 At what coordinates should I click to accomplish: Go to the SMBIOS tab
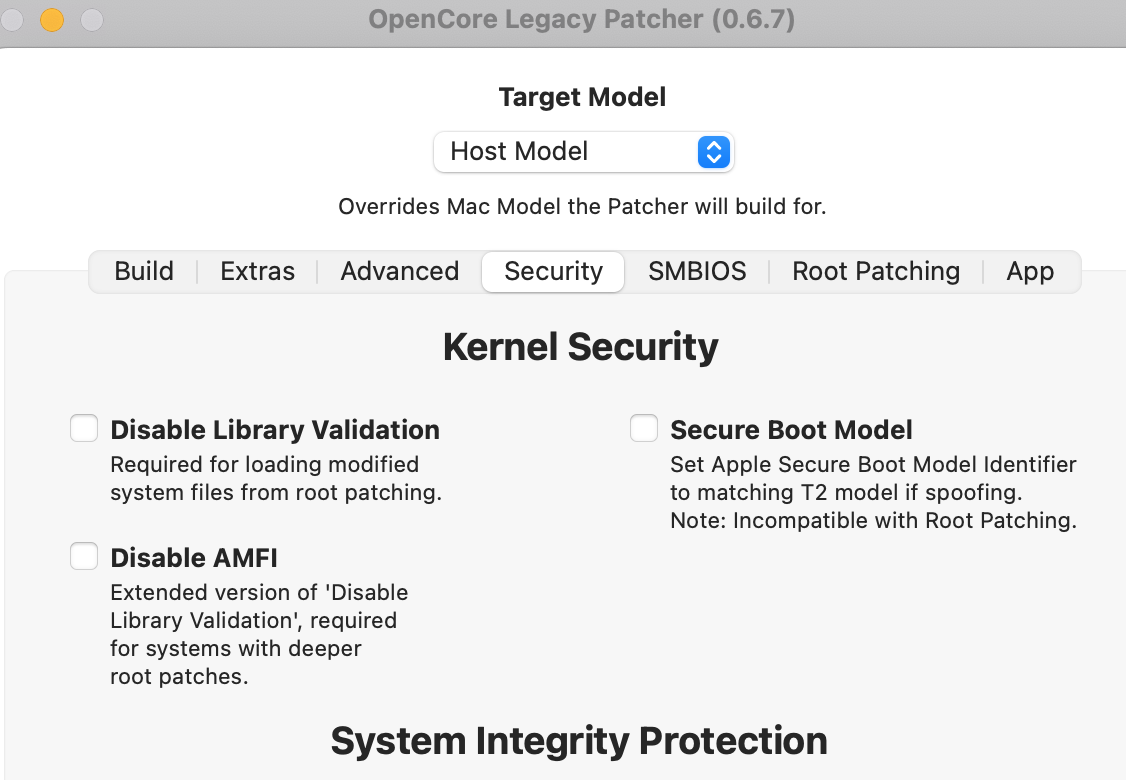click(697, 271)
